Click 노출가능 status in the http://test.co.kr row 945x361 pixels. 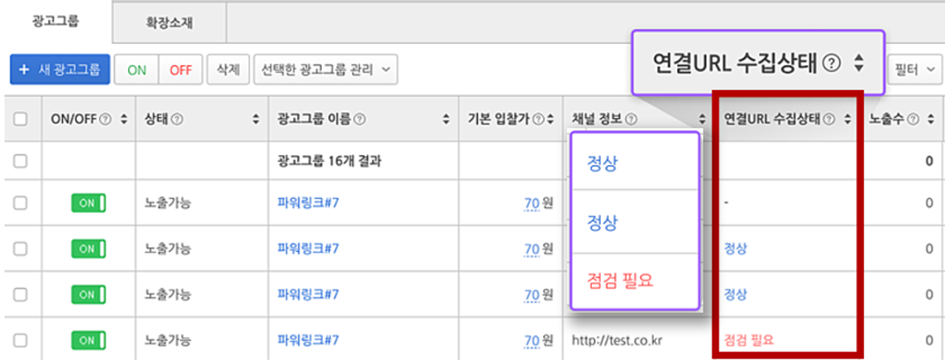tap(168, 341)
